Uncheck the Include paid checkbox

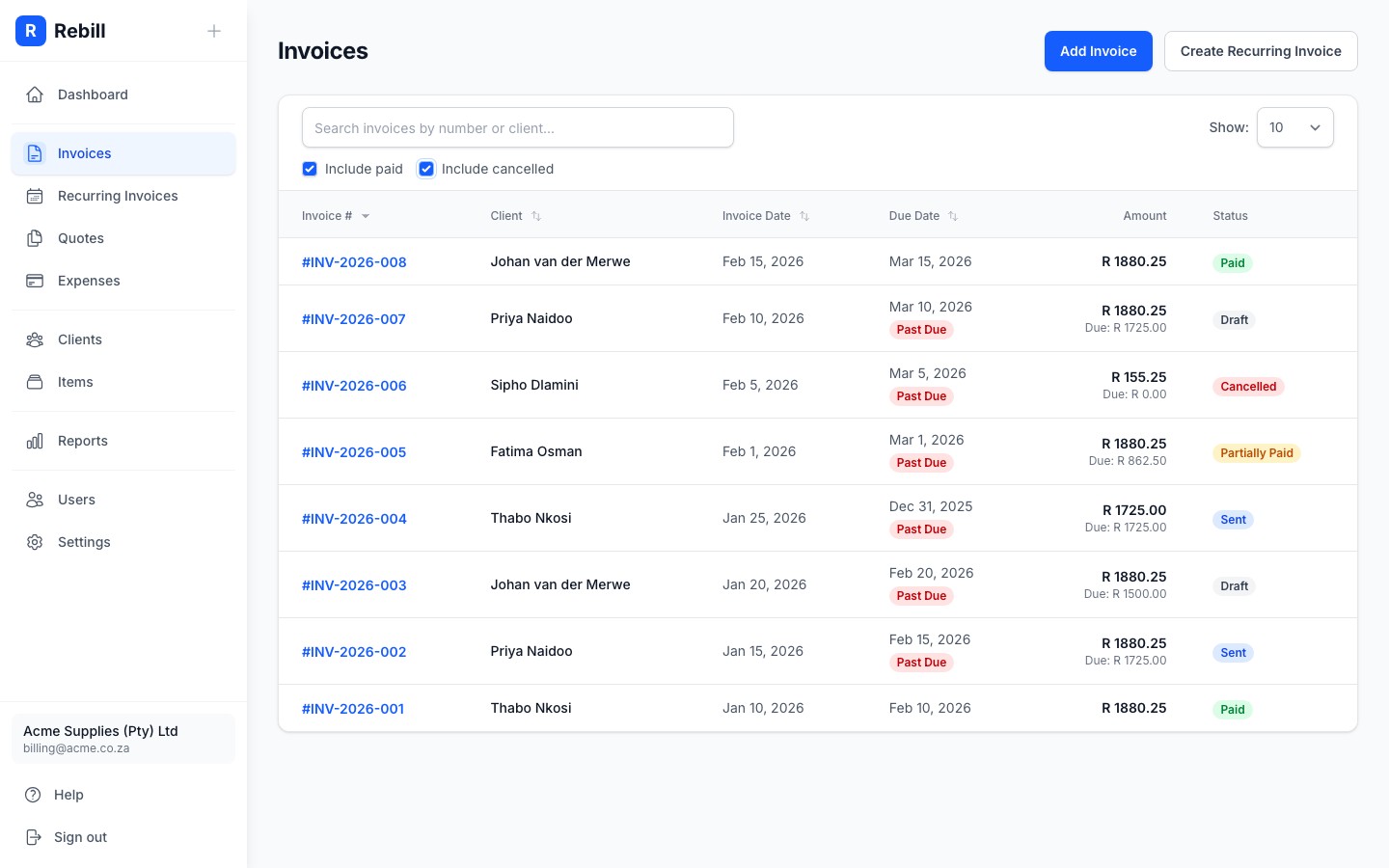(x=310, y=169)
